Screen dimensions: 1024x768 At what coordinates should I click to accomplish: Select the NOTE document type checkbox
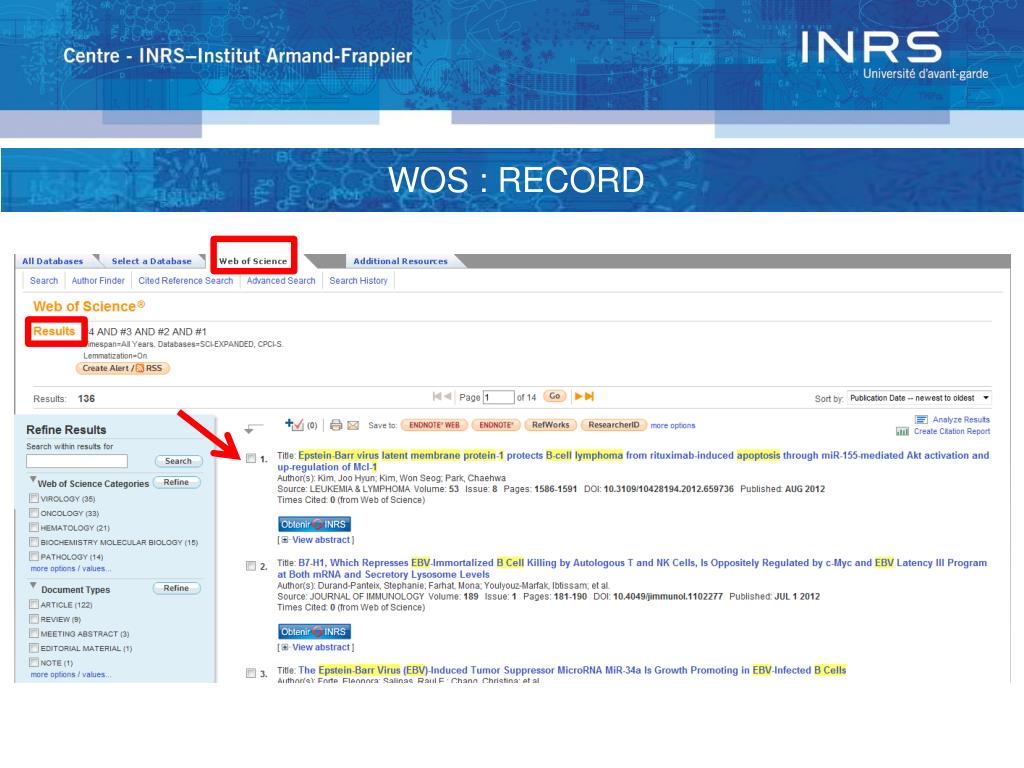(x=34, y=662)
